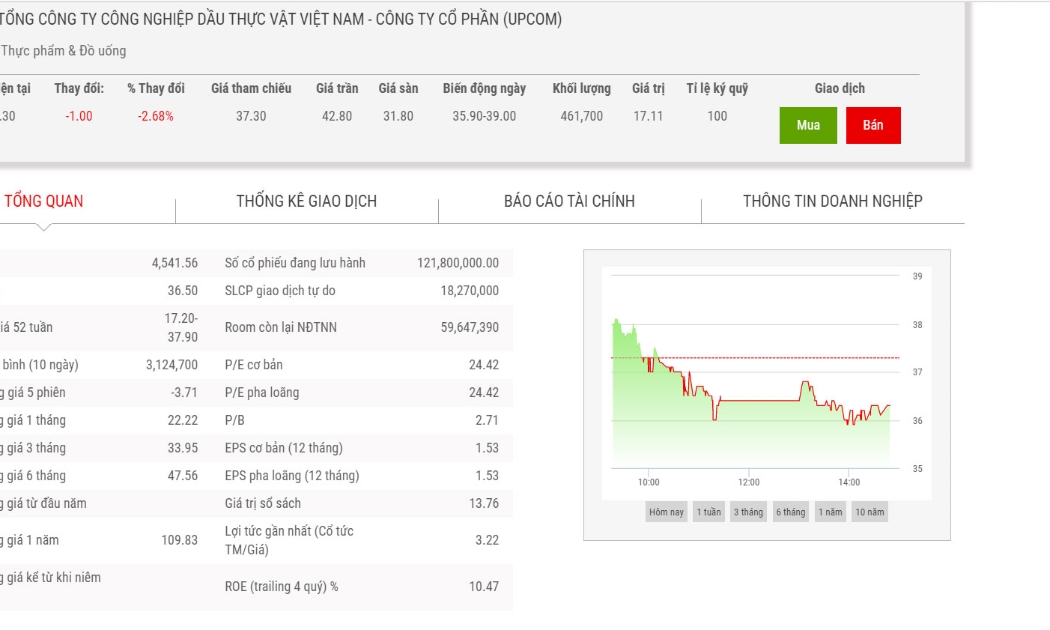Image resolution: width=1050 pixels, height=630 pixels.
Task: Select the 6 tháng chart range
Action: click(790, 512)
